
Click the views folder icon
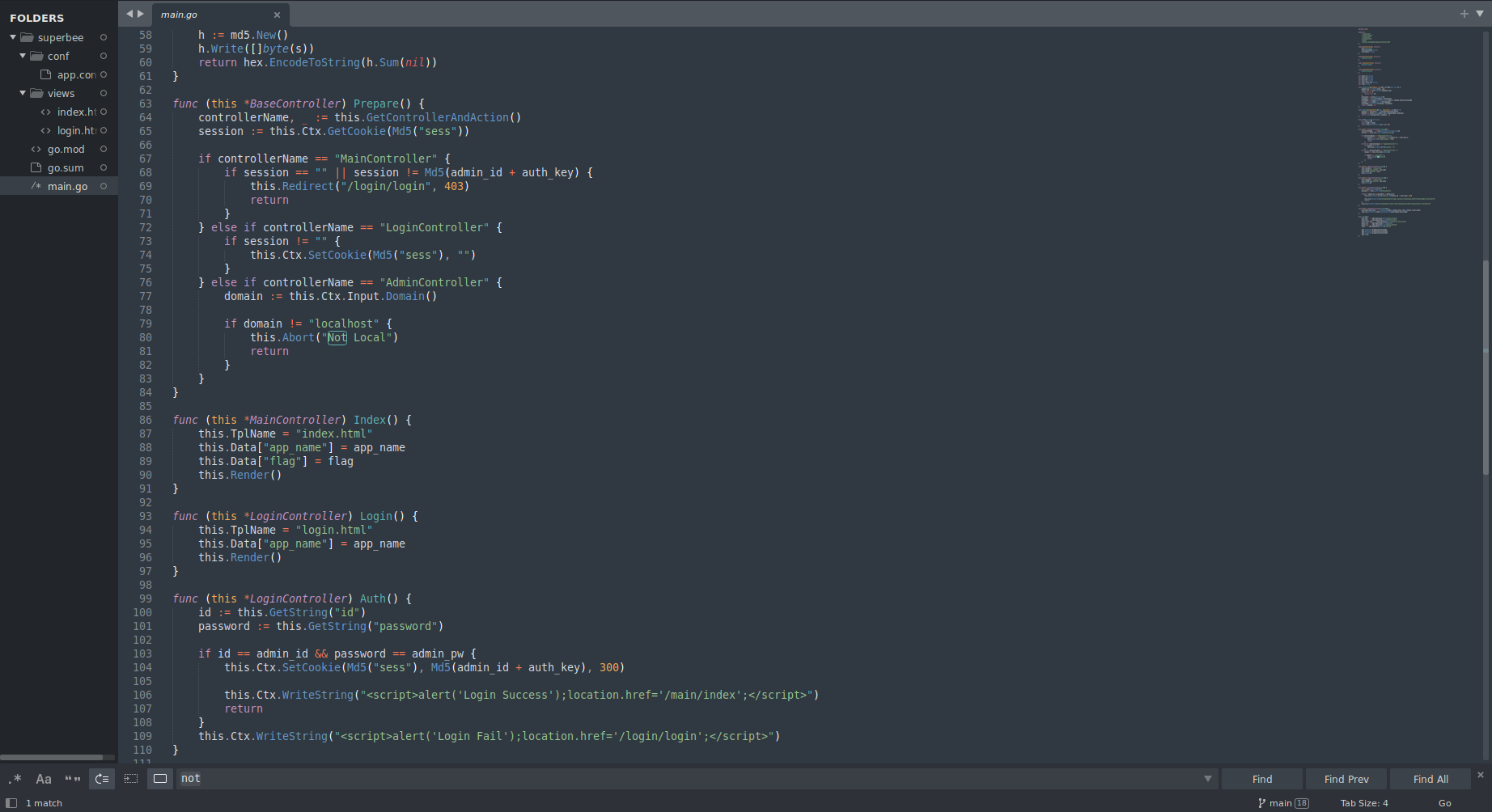pos(36,93)
